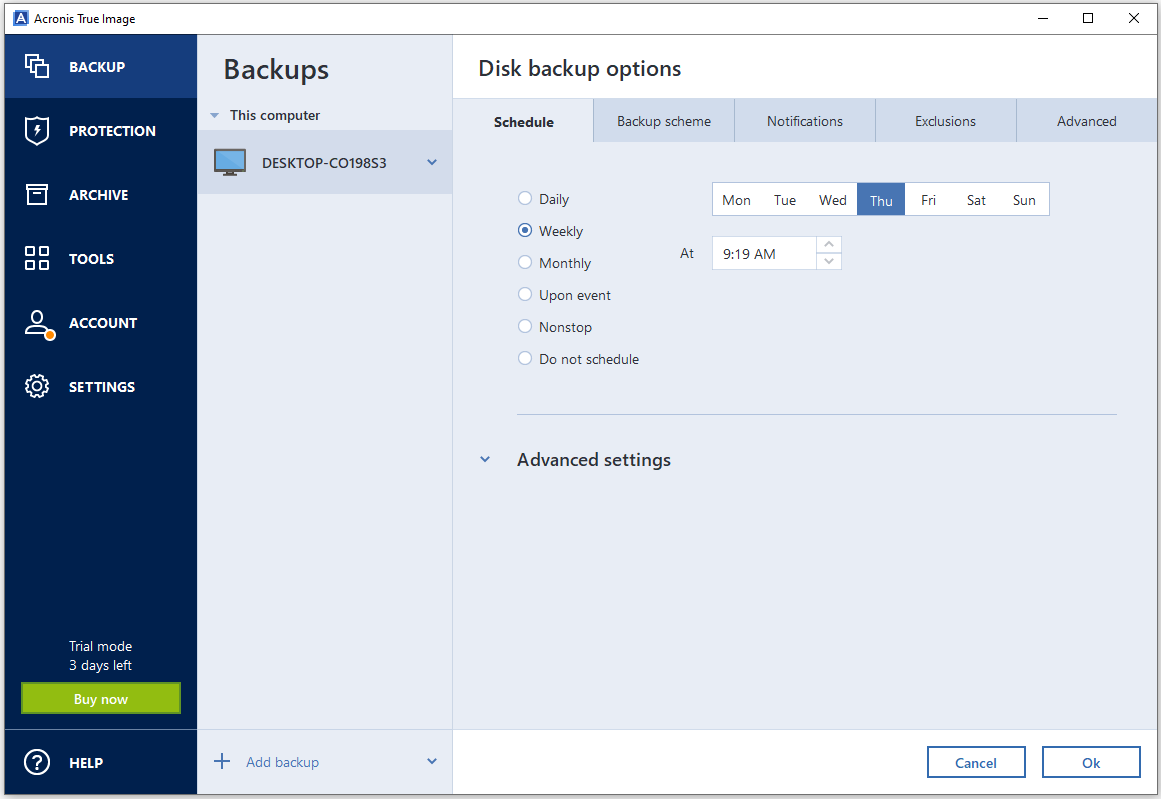
Task: Switch to the Backup scheme tab
Action: click(664, 121)
